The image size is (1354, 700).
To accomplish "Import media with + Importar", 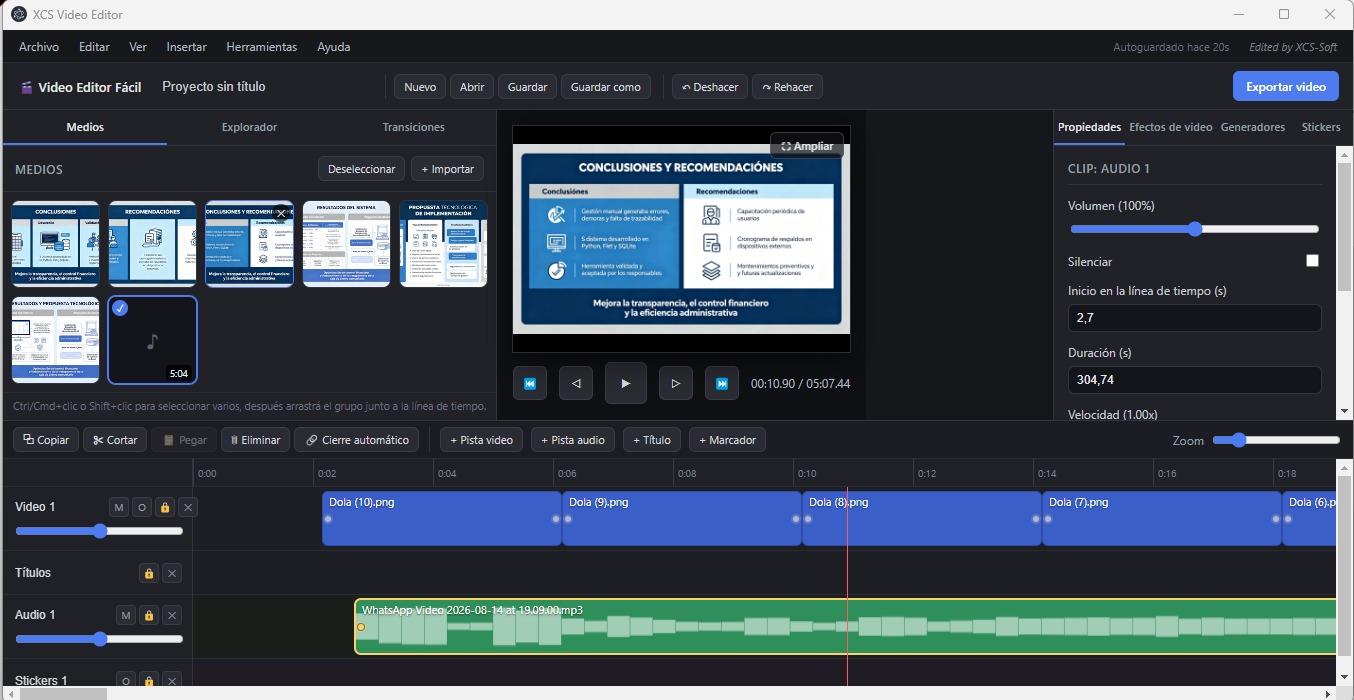I will click(447, 169).
